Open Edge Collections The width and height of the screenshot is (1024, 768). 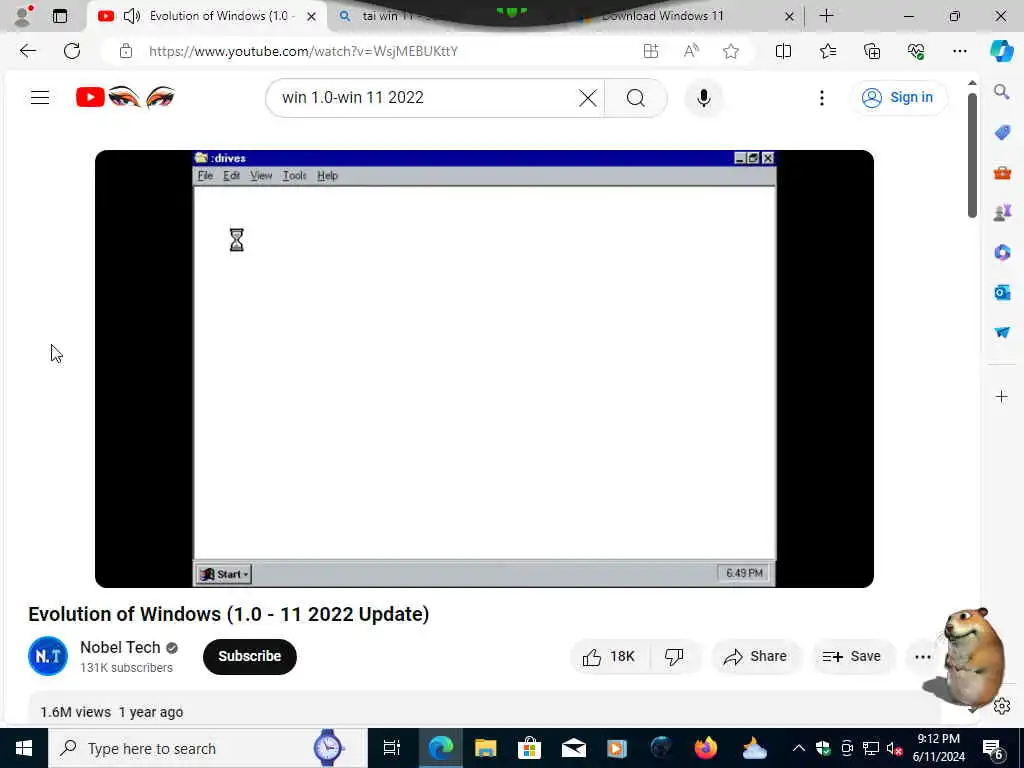(x=872, y=51)
